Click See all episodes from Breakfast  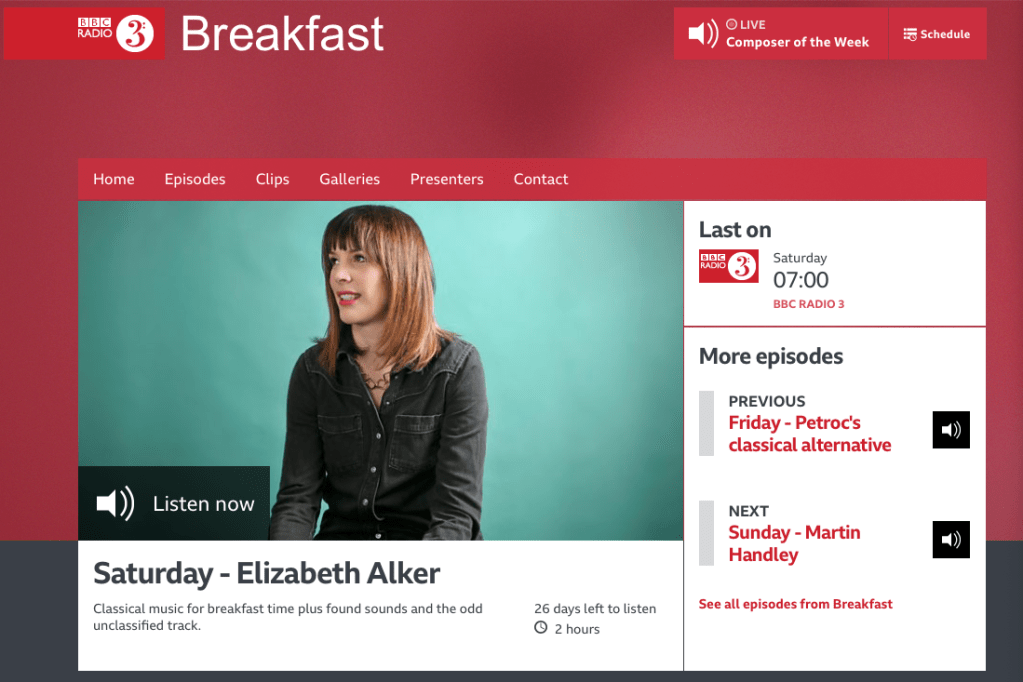(795, 604)
